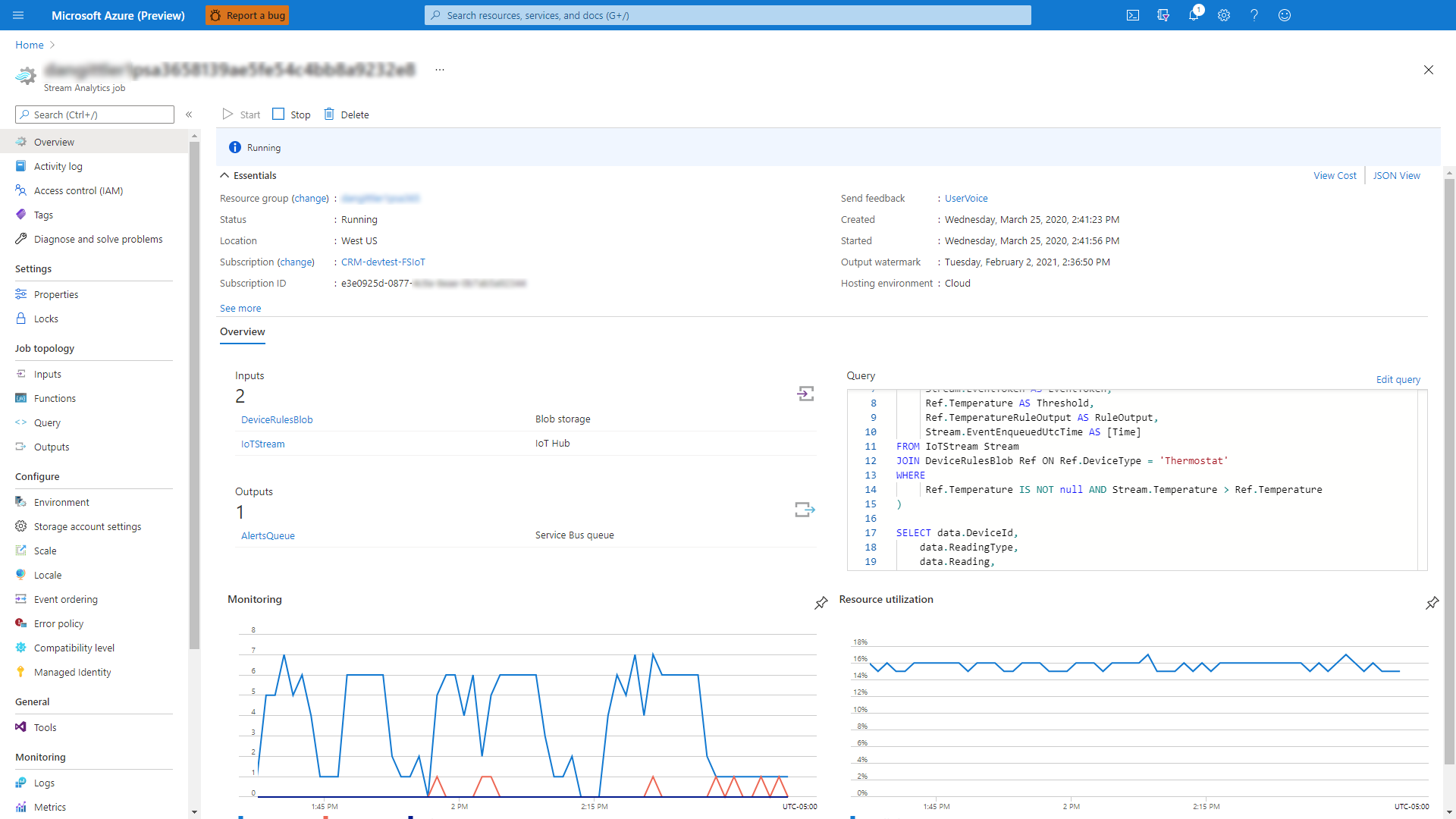Click the JSON View toggle
This screenshot has height=819, width=1456.
tap(1397, 175)
